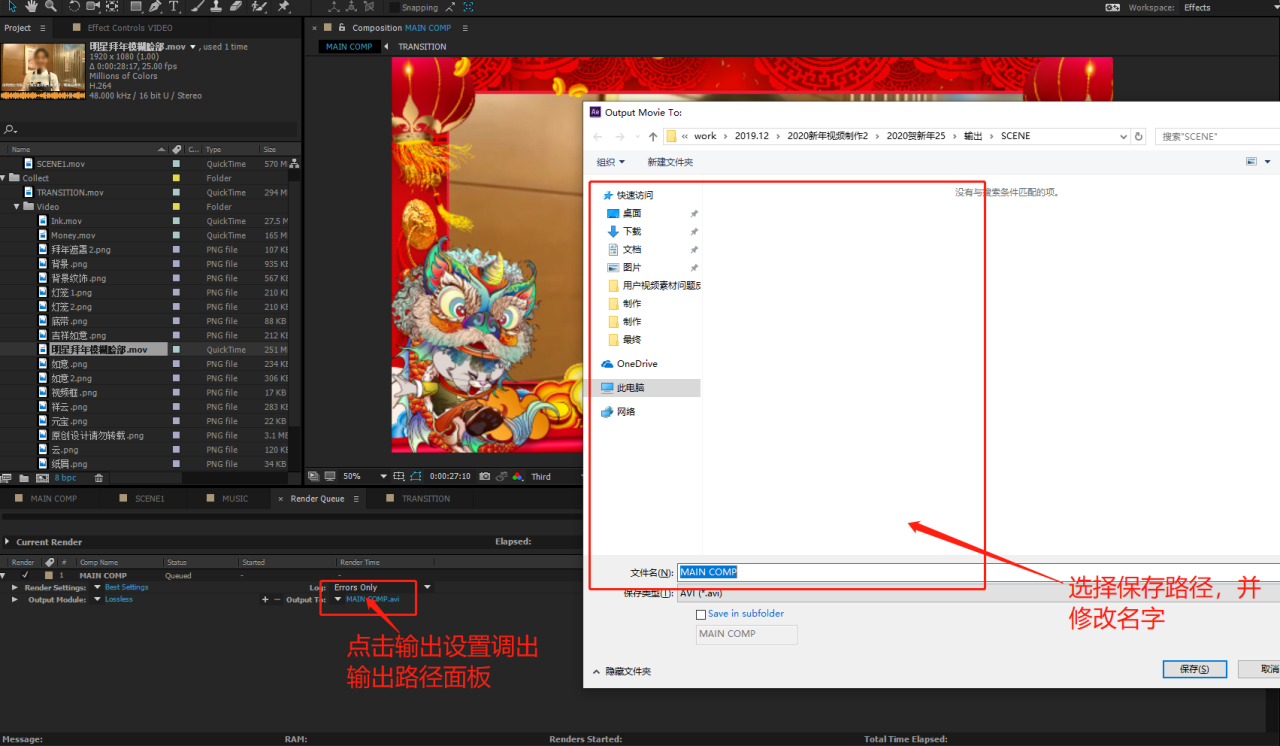Open the 50% magnification dropdown
Viewport: 1280px width, 746px height.
pyautogui.click(x=383, y=476)
